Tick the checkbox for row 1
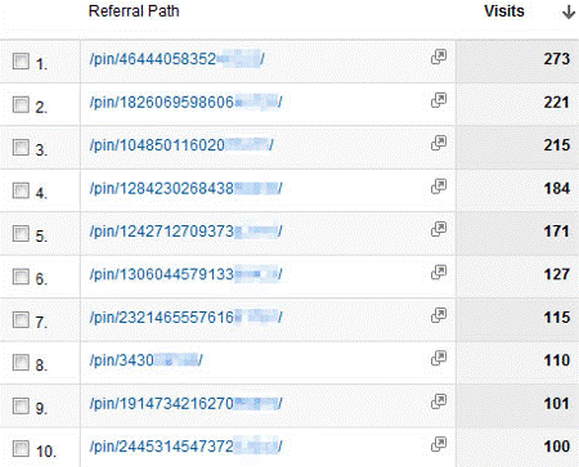The width and height of the screenshot is (579, 467). pos(21,61)
